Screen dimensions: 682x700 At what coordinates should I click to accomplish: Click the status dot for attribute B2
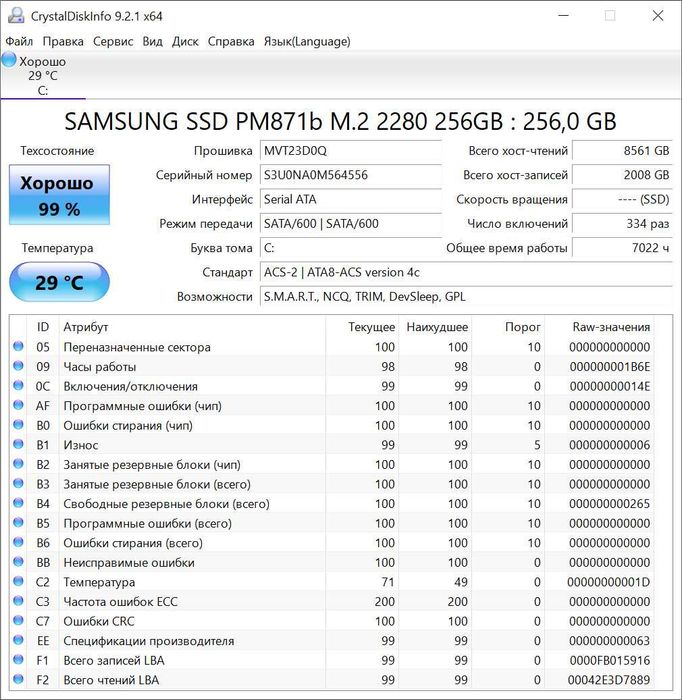coord(18,463)
